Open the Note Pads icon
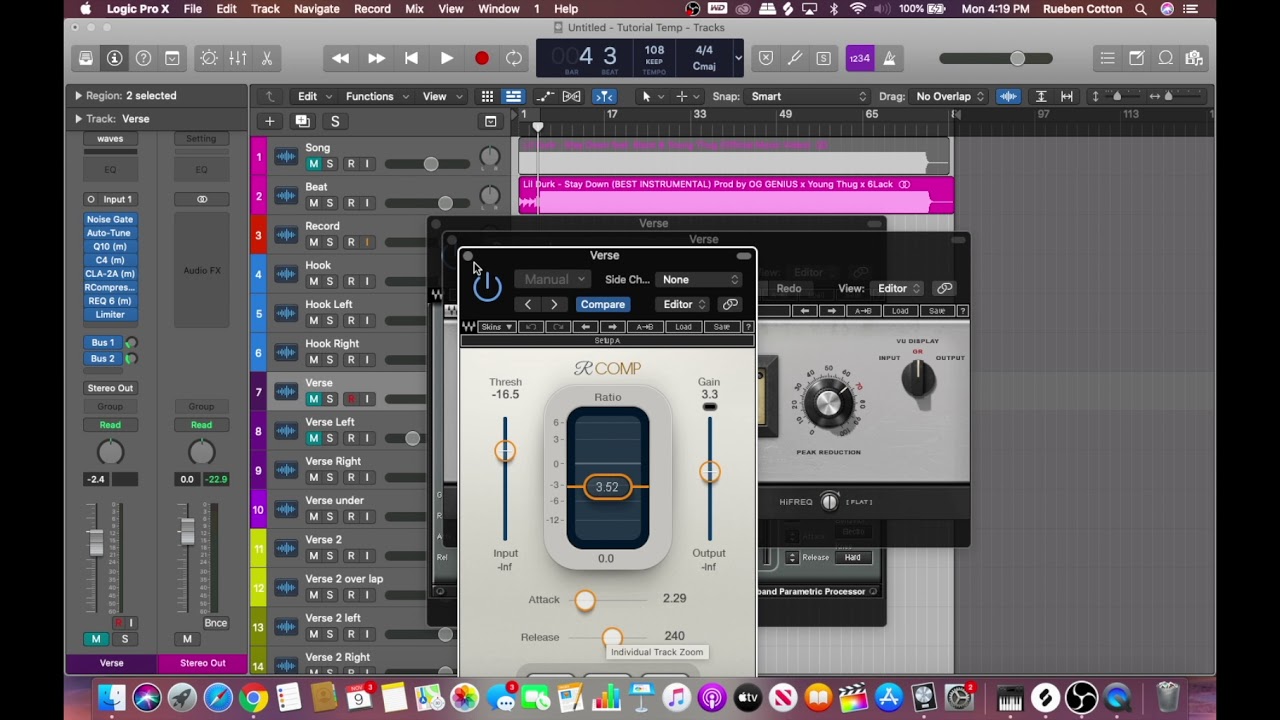 coord(1137,58)
